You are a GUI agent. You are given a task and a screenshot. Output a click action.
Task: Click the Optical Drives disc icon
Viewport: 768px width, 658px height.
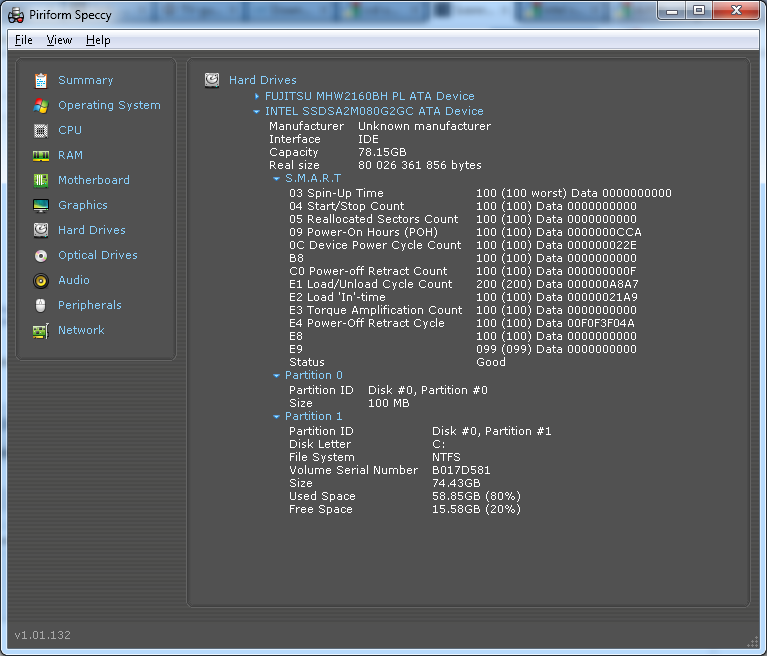pos(41,256)
